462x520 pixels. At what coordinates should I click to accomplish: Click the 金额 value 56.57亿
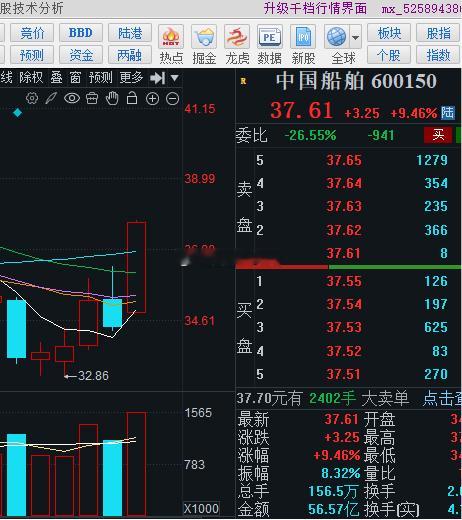[333, 509]
